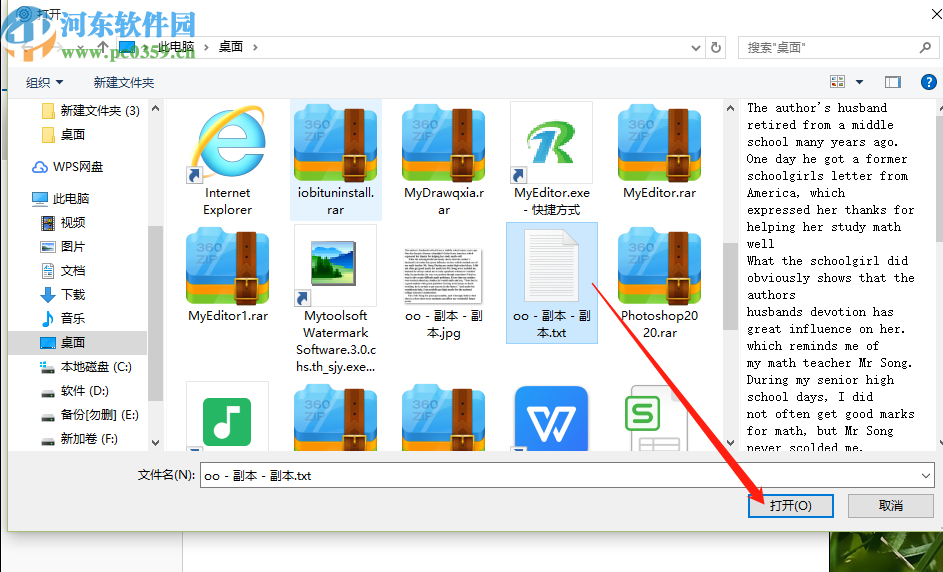
Task: Click navigation pane scroll up arrow
Action: pos(155,109)
